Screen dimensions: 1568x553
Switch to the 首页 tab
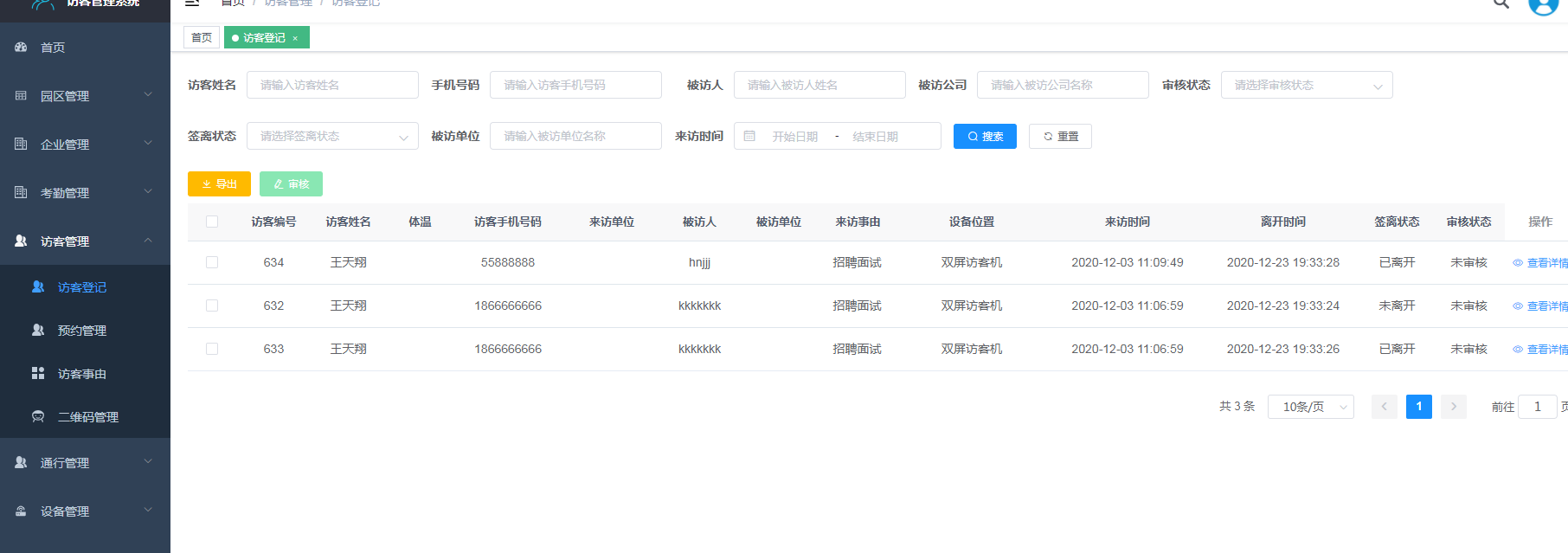click(201, 38)
